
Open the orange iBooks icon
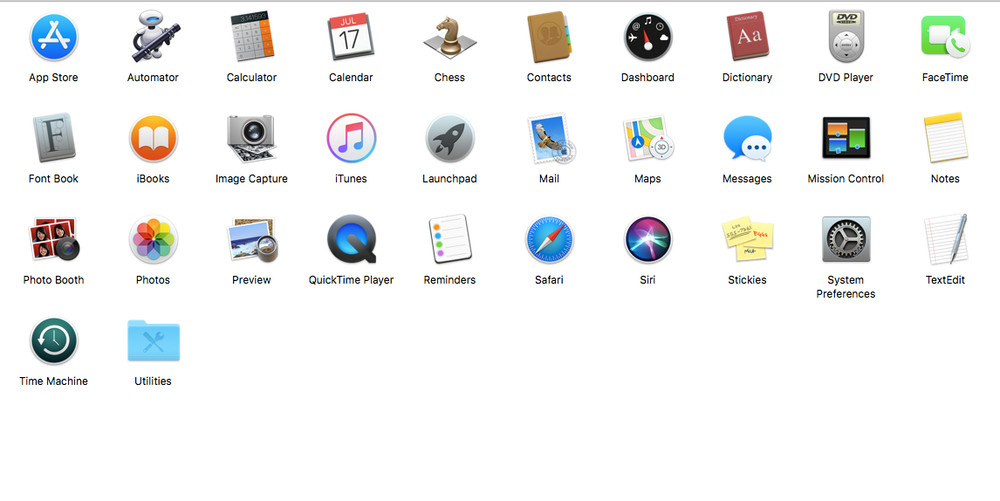point(153,138)
